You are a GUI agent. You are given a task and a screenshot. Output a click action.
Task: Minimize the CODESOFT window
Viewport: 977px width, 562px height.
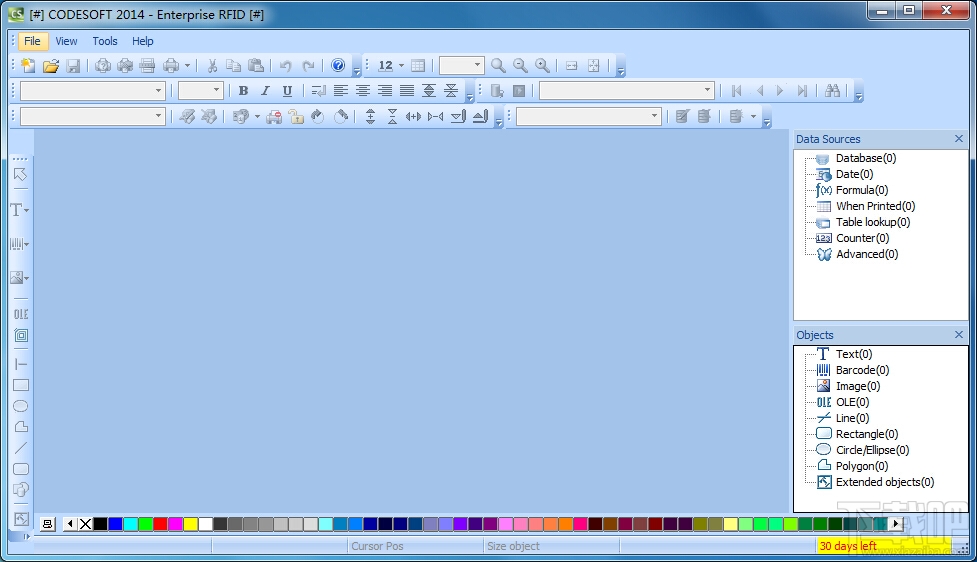tap(882, 11)
